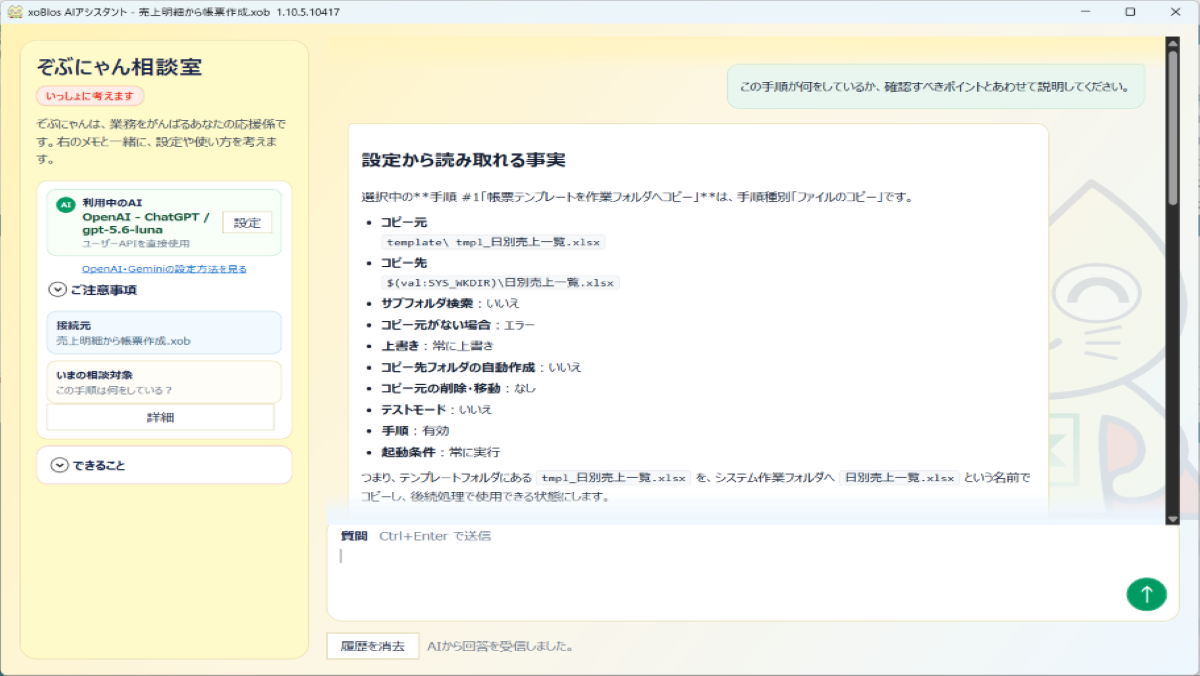Click the 上書き：常に上書き line

point(437,345)
